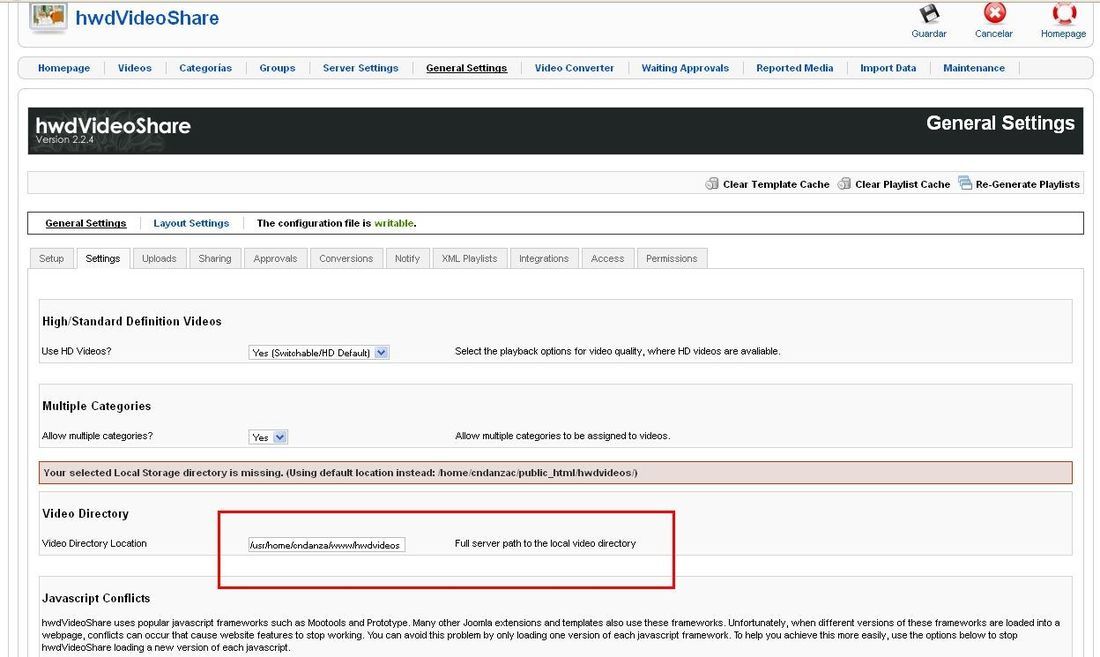Click the Re-Generate Playlists icon
This screenshot has height=657, width=1100.
965,183
